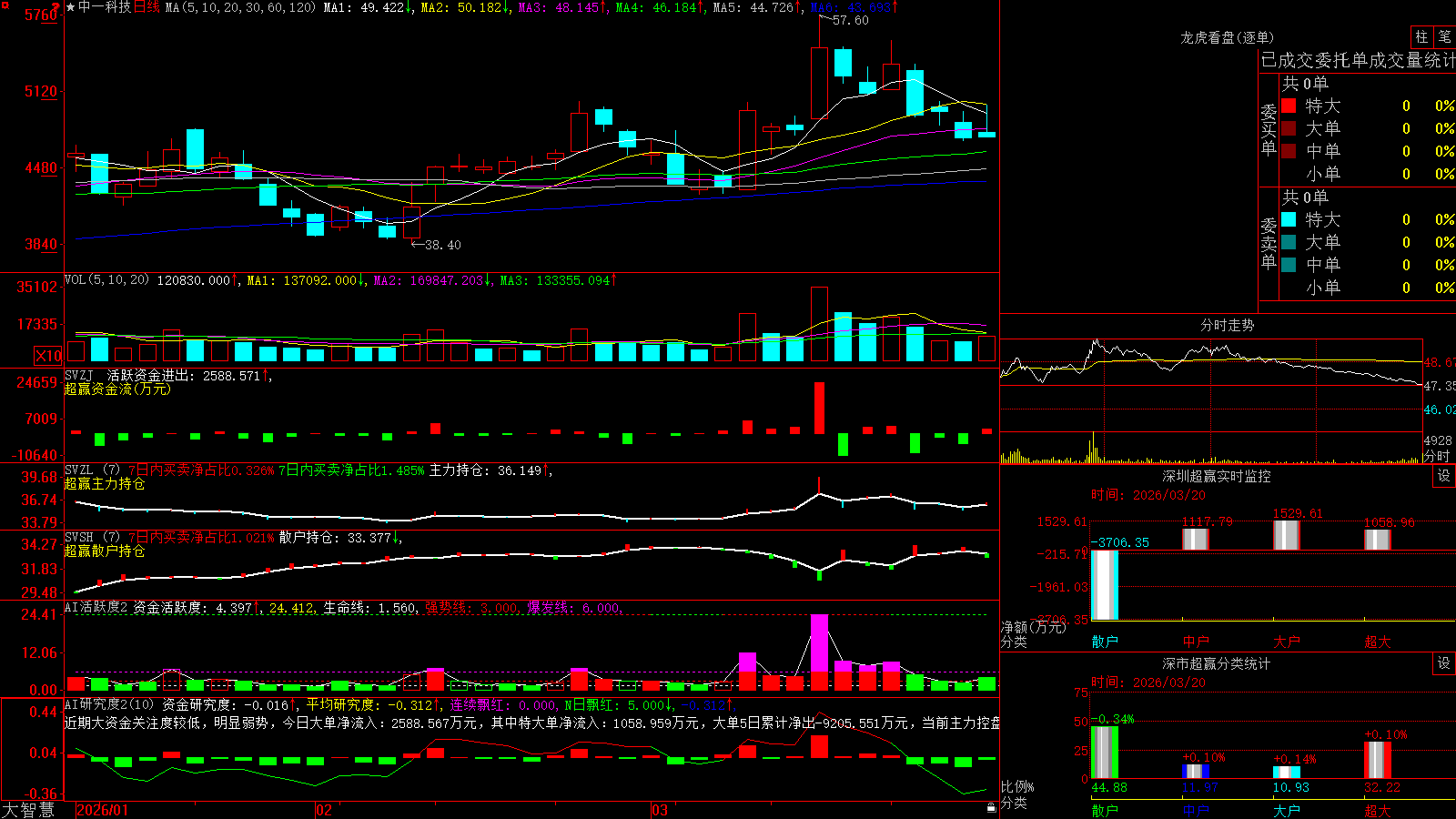Click the 中一科技 stock name
The height and width of the screenshot is (819, 1456).
click(x=105, y=7)
